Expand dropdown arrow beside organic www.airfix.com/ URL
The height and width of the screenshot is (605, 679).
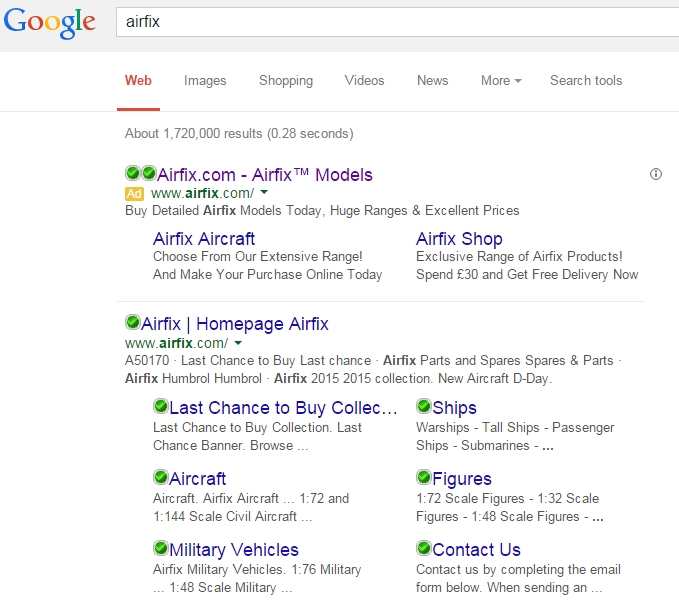click(238, 343)
